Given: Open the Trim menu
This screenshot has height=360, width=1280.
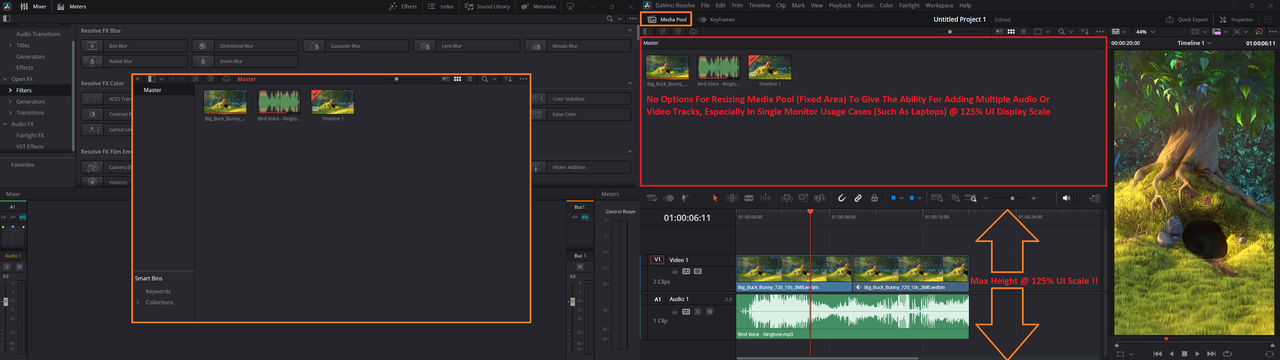Looking at the screenshot, I should (737, 5).
